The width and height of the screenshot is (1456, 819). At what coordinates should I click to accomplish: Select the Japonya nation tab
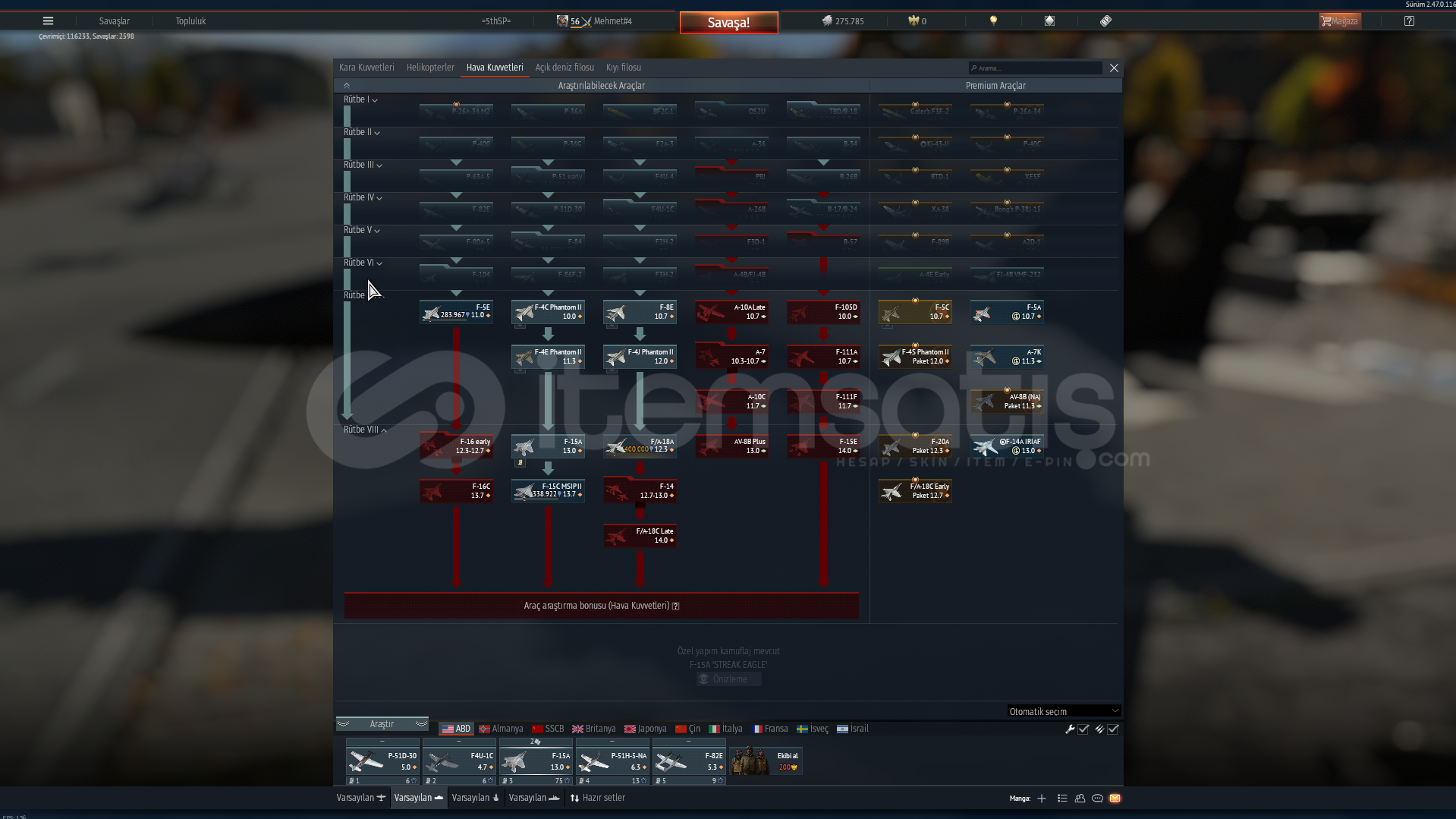pos(645,729)
